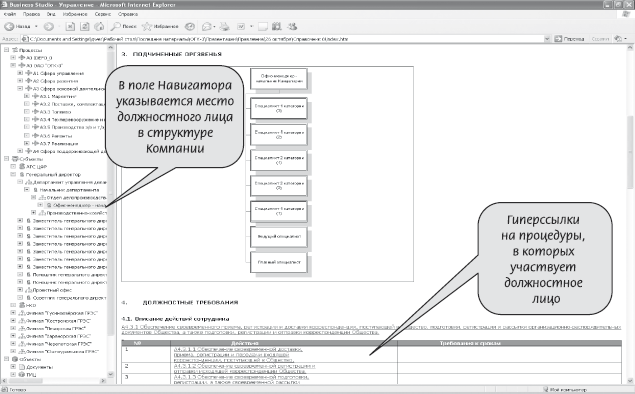Open link A4.3.1.3 in the actions table
The image size is (635, 394).
(242, 379)
